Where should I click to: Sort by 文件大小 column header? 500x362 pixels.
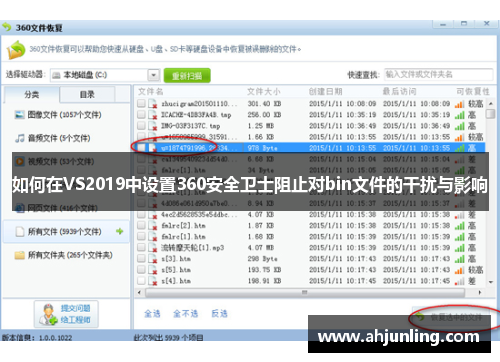[263, 92]
